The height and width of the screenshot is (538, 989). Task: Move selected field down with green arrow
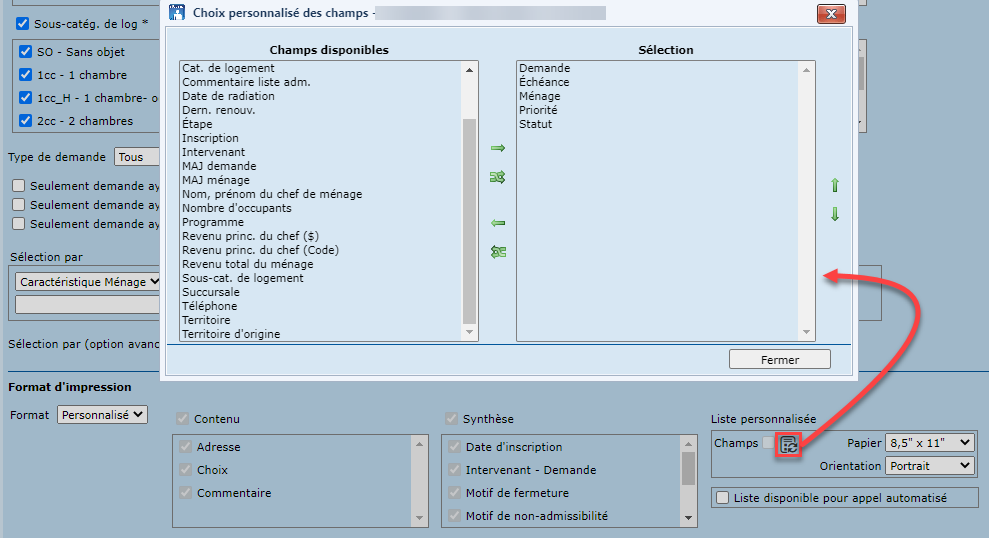[x=835, y=214]
